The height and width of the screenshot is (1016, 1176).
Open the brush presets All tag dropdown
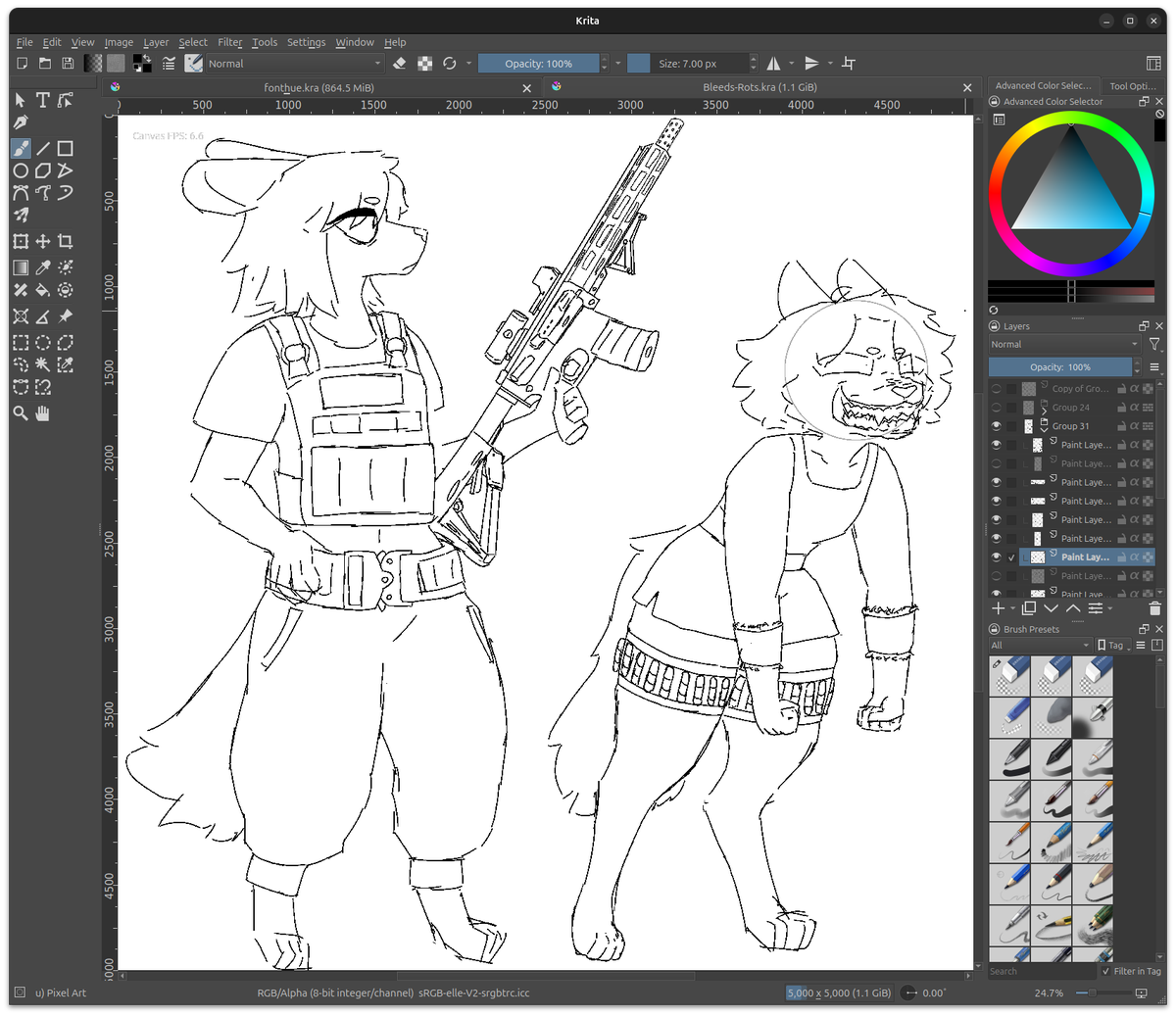(x=1040, y=645)
